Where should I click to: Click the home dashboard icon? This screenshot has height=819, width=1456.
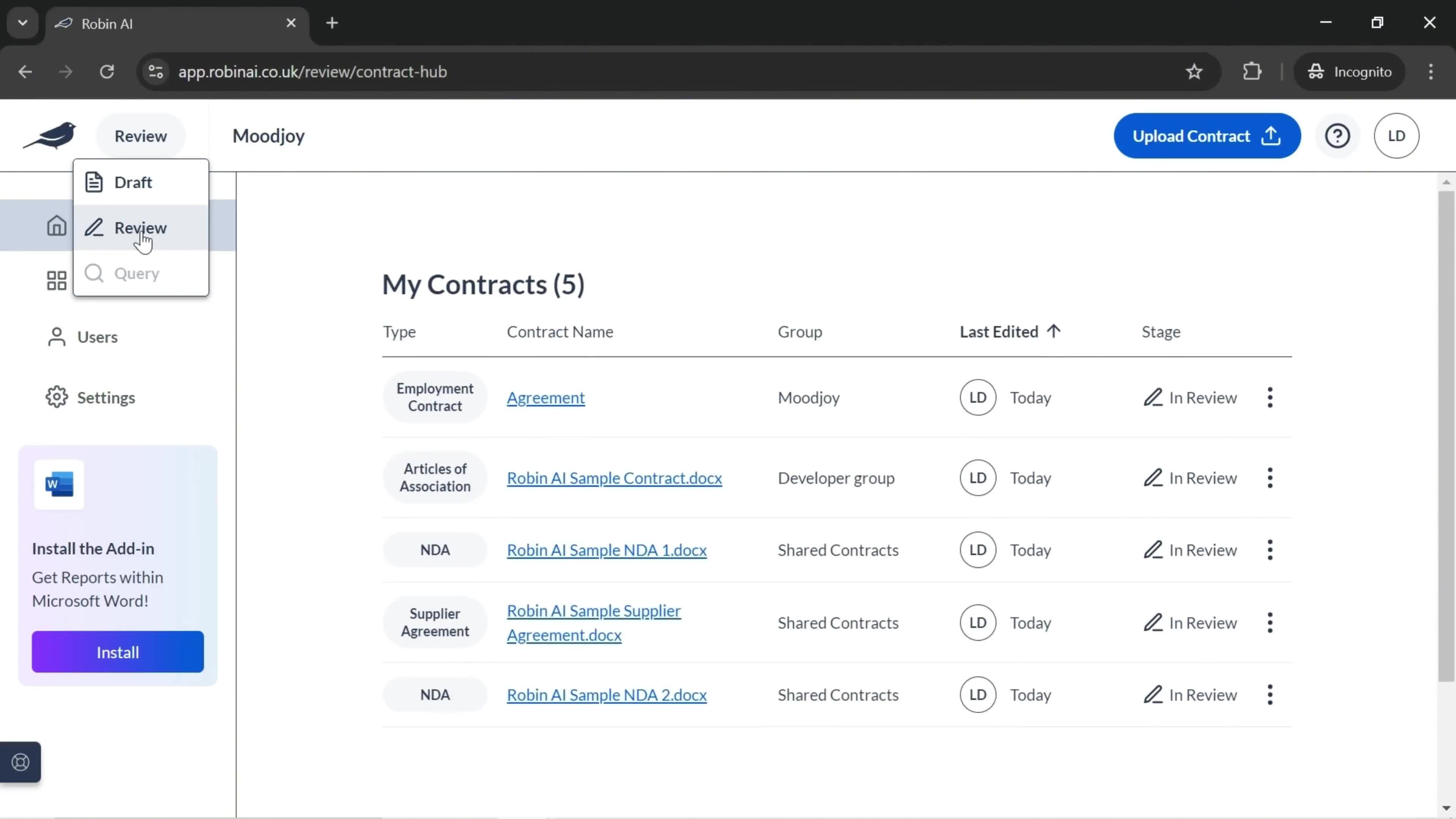click(x=56, y=225)
